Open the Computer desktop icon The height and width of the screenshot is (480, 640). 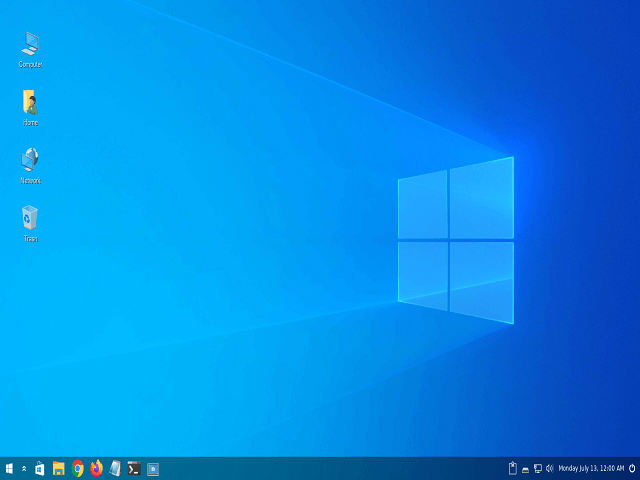[x=30, y=44]
